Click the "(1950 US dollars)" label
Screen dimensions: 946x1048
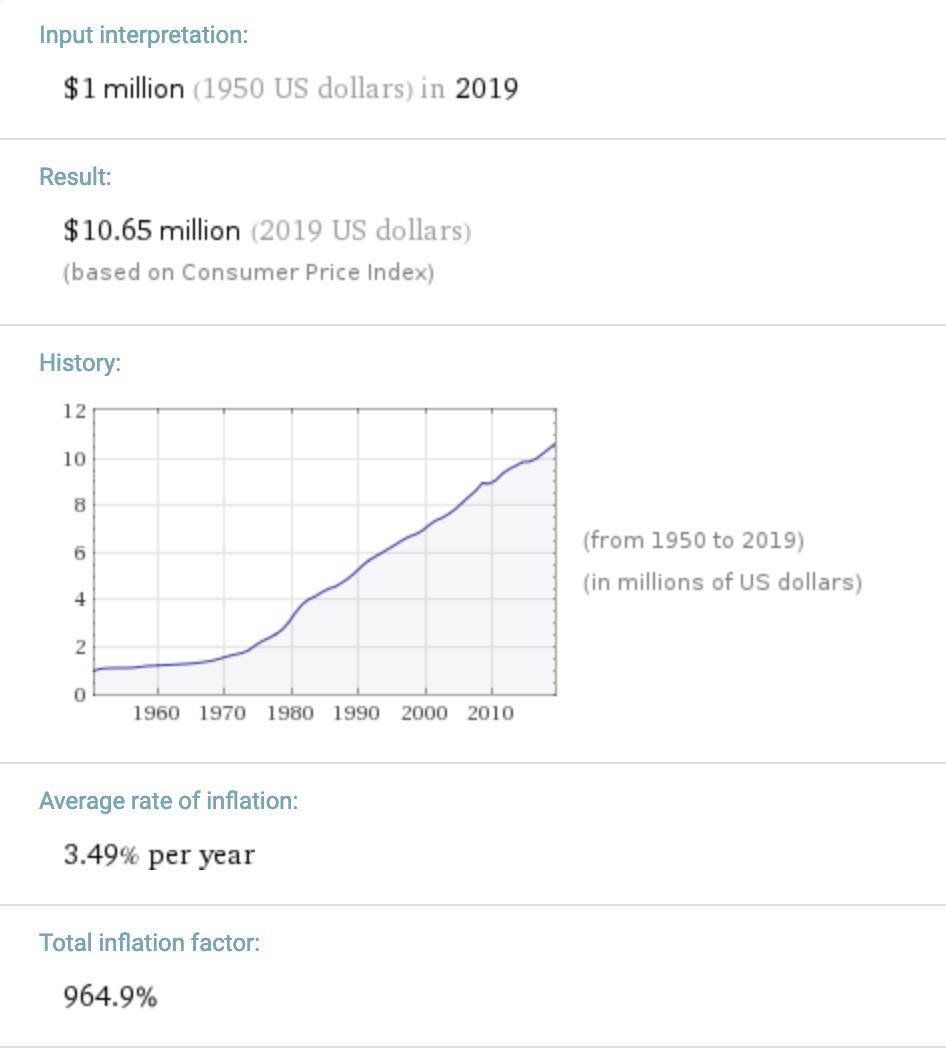[302, 89]
